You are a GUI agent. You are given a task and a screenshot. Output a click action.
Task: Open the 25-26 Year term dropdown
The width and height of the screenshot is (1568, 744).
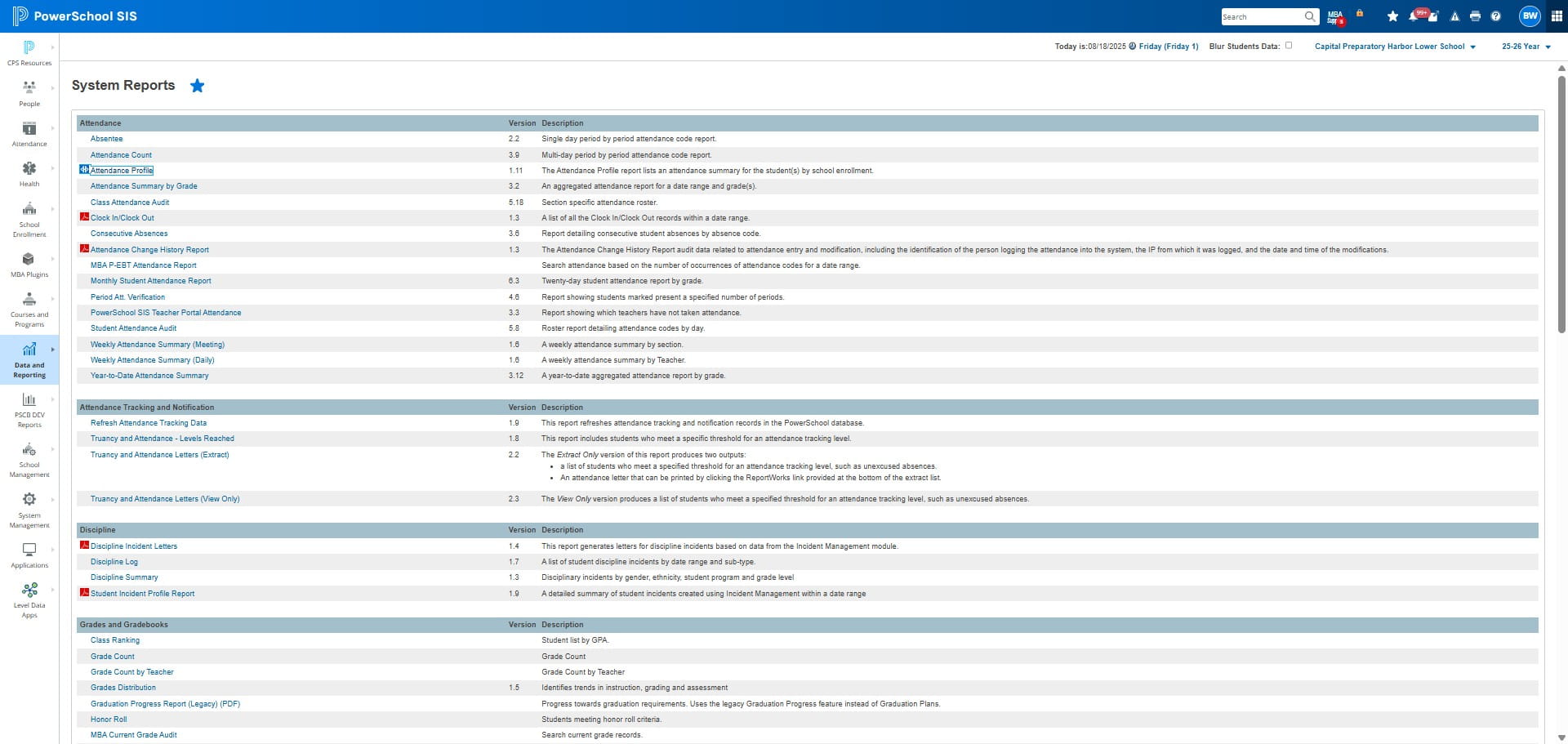coord(1526,47)
